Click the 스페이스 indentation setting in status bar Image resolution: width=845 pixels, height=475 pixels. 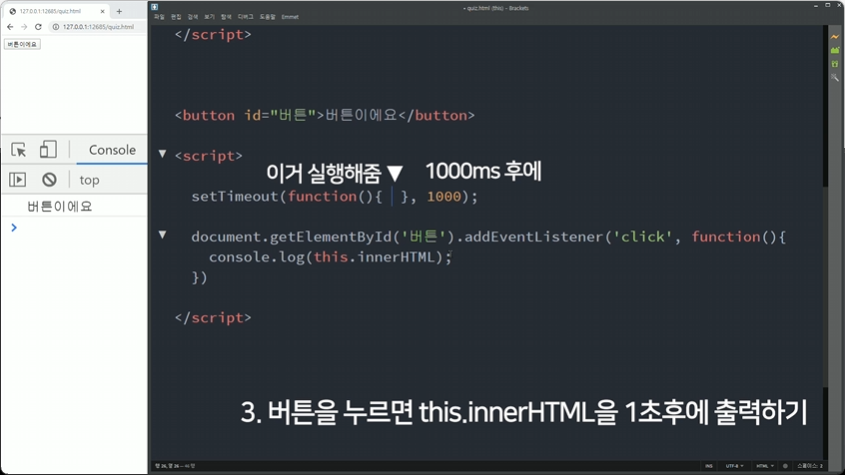click(810, 466)
